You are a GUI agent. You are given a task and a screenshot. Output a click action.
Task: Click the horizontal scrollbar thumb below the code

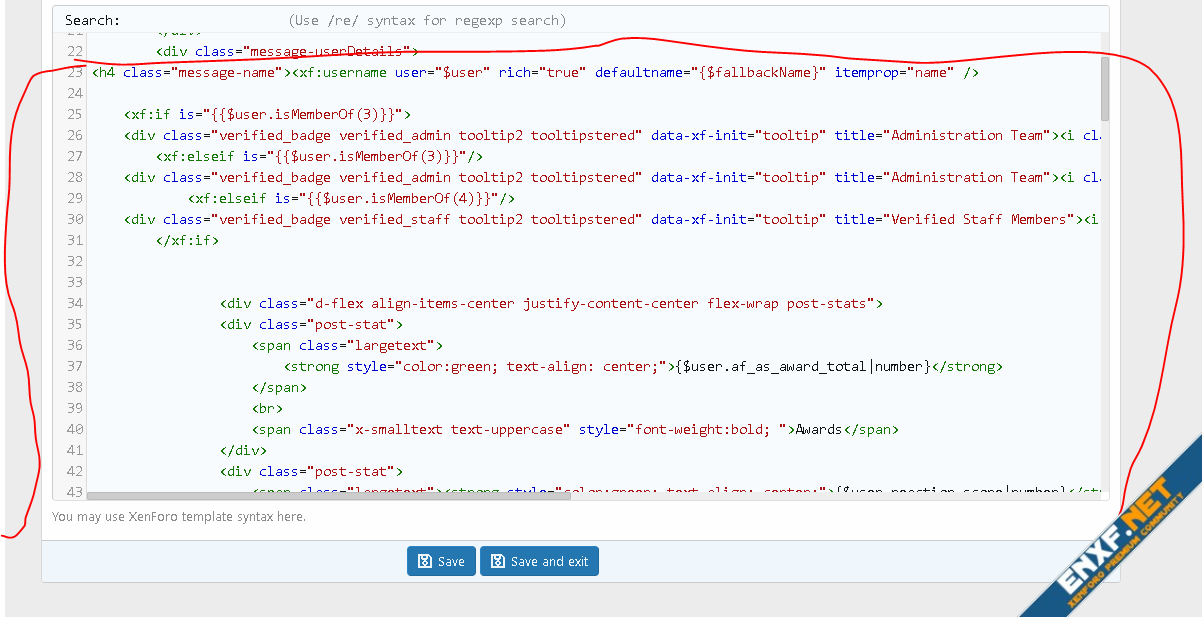(328, 495)
